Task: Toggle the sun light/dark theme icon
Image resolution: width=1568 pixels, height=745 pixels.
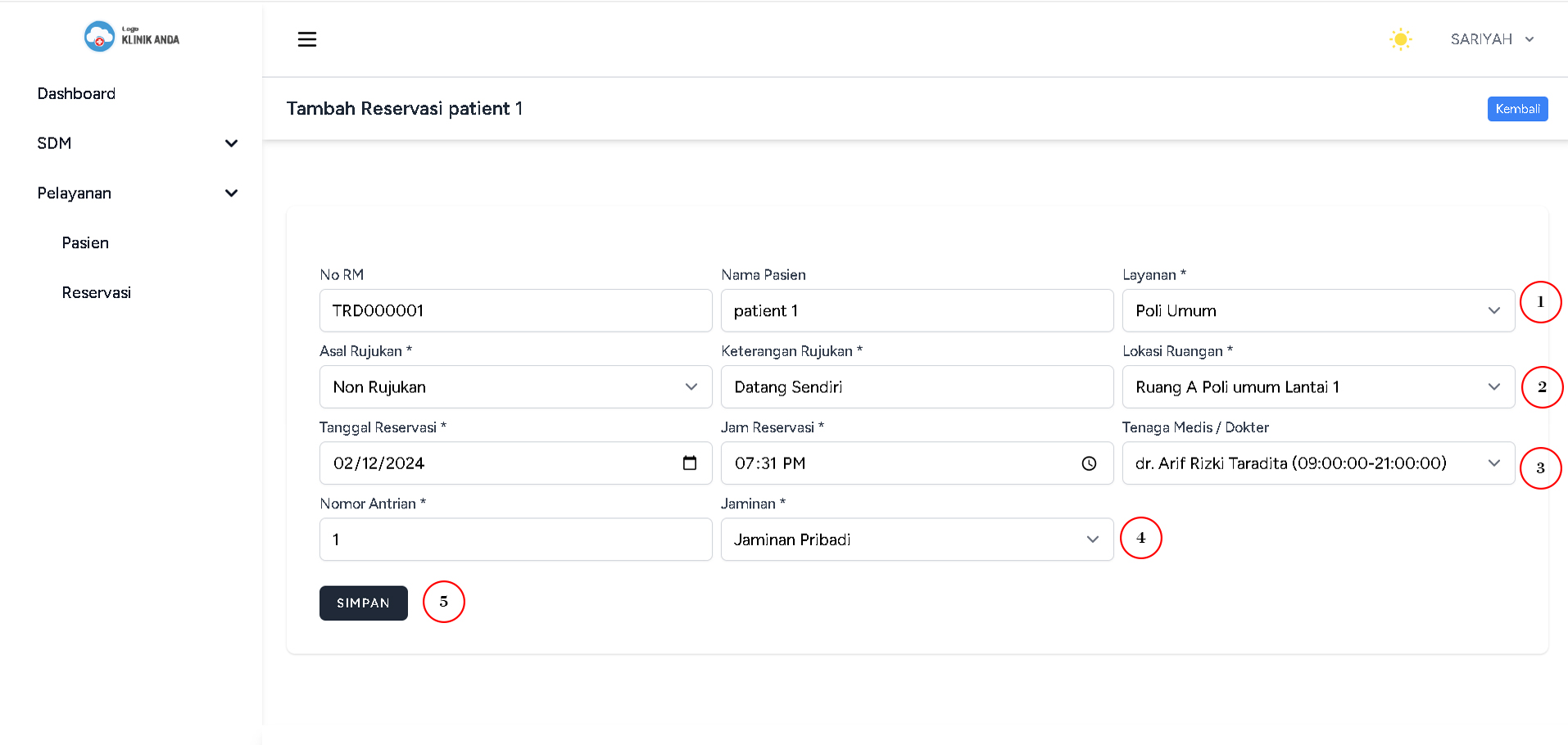Action: pos(1400,39)
